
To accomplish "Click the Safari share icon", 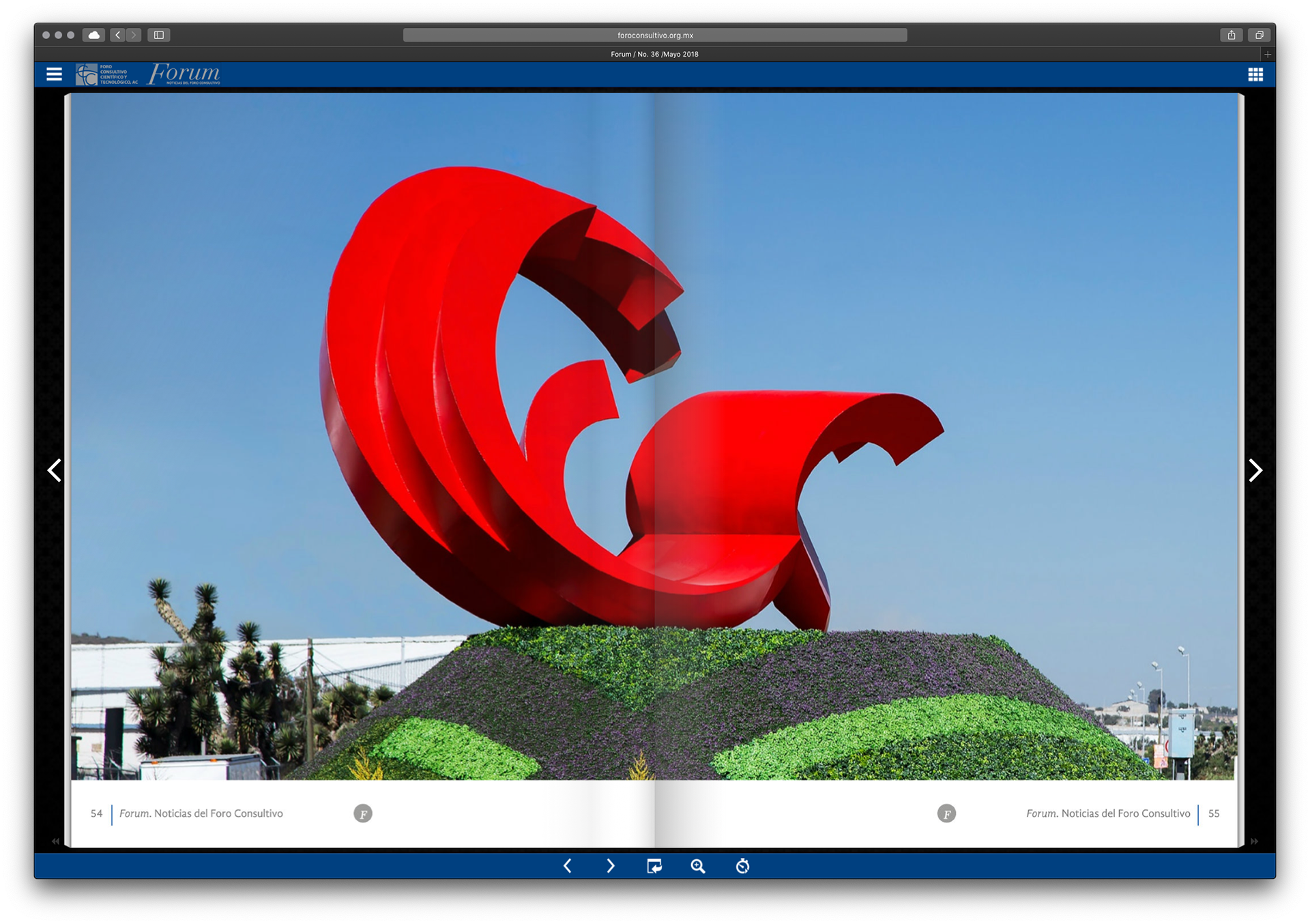I will [x=1232, y=35].
